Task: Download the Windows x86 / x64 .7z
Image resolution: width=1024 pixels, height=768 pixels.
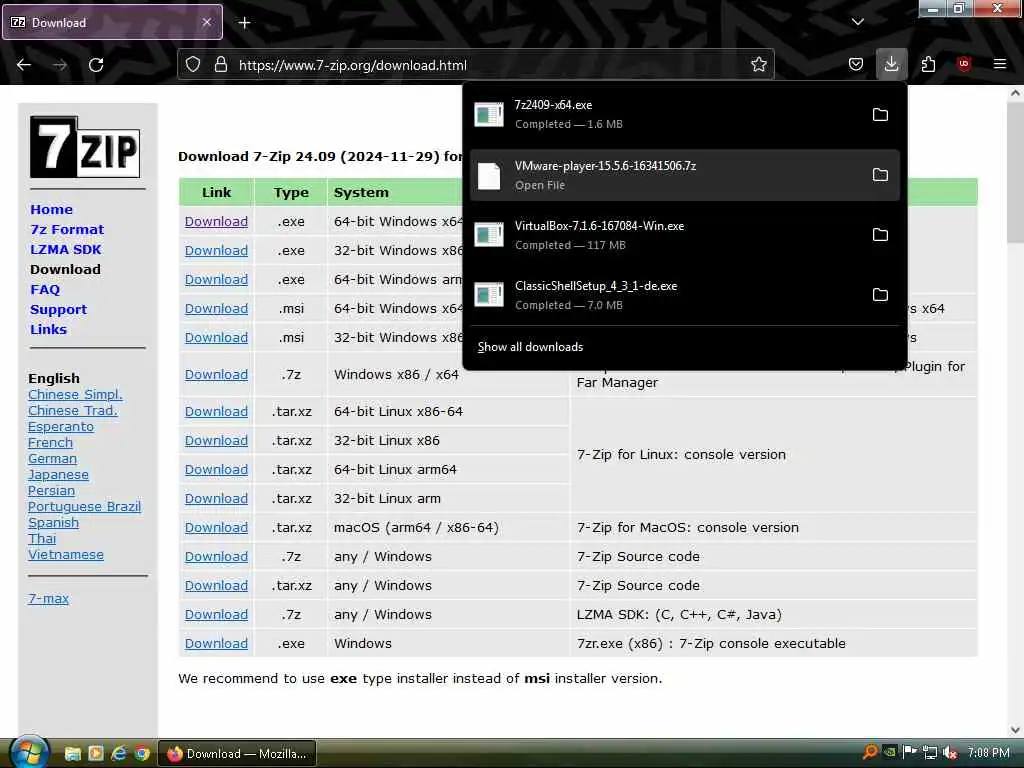Action: 216,374
